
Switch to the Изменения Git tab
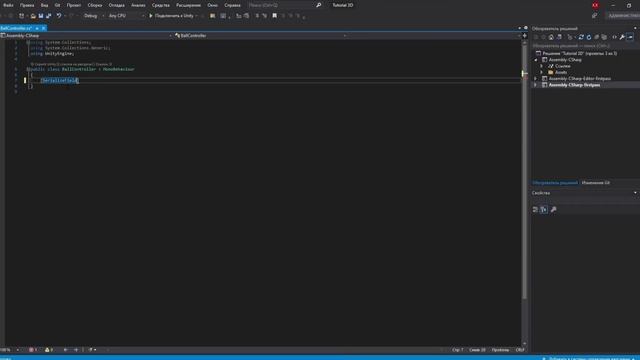tap(596, 183)
